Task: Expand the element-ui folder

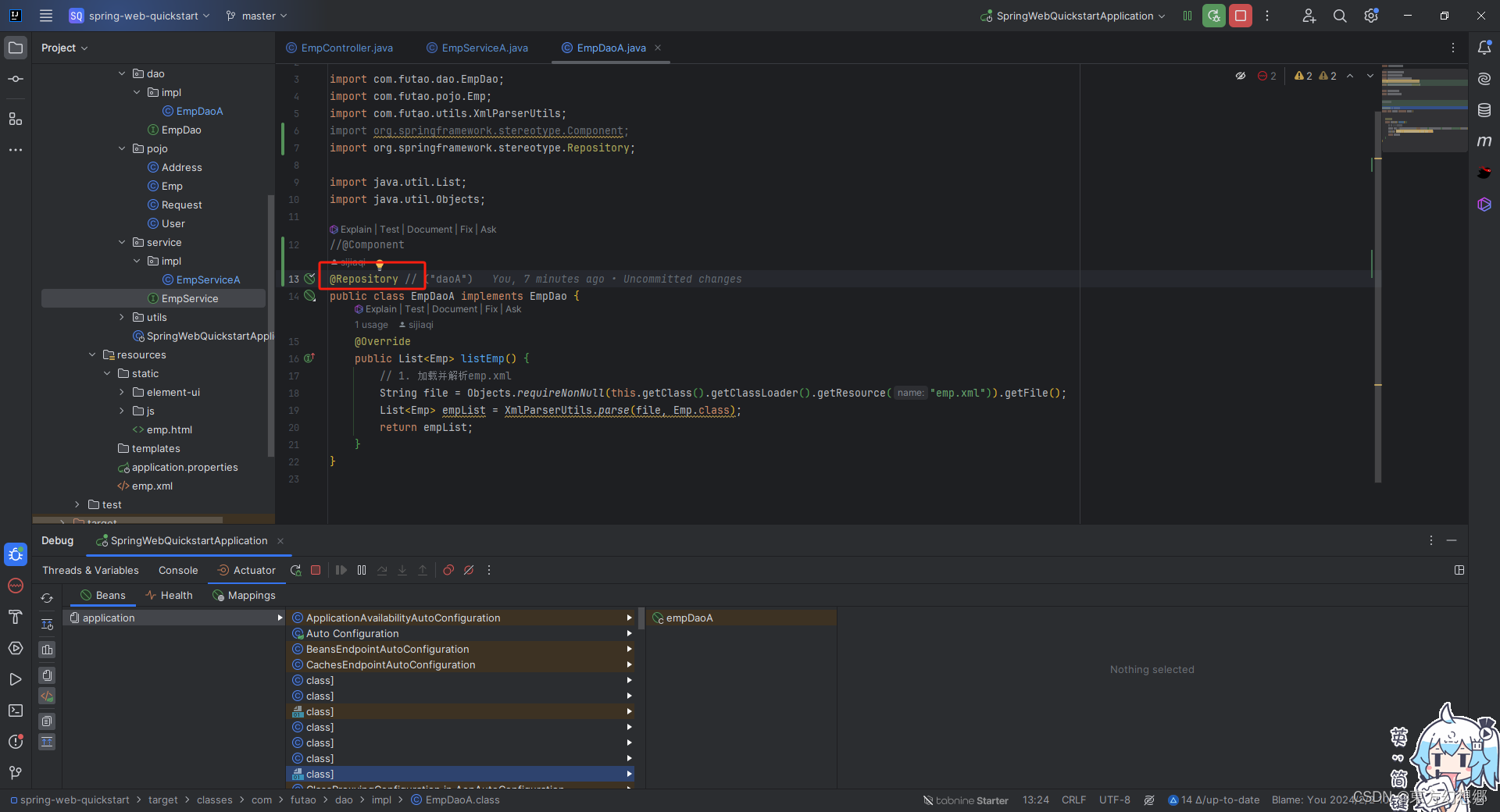Action: [122, 392]
